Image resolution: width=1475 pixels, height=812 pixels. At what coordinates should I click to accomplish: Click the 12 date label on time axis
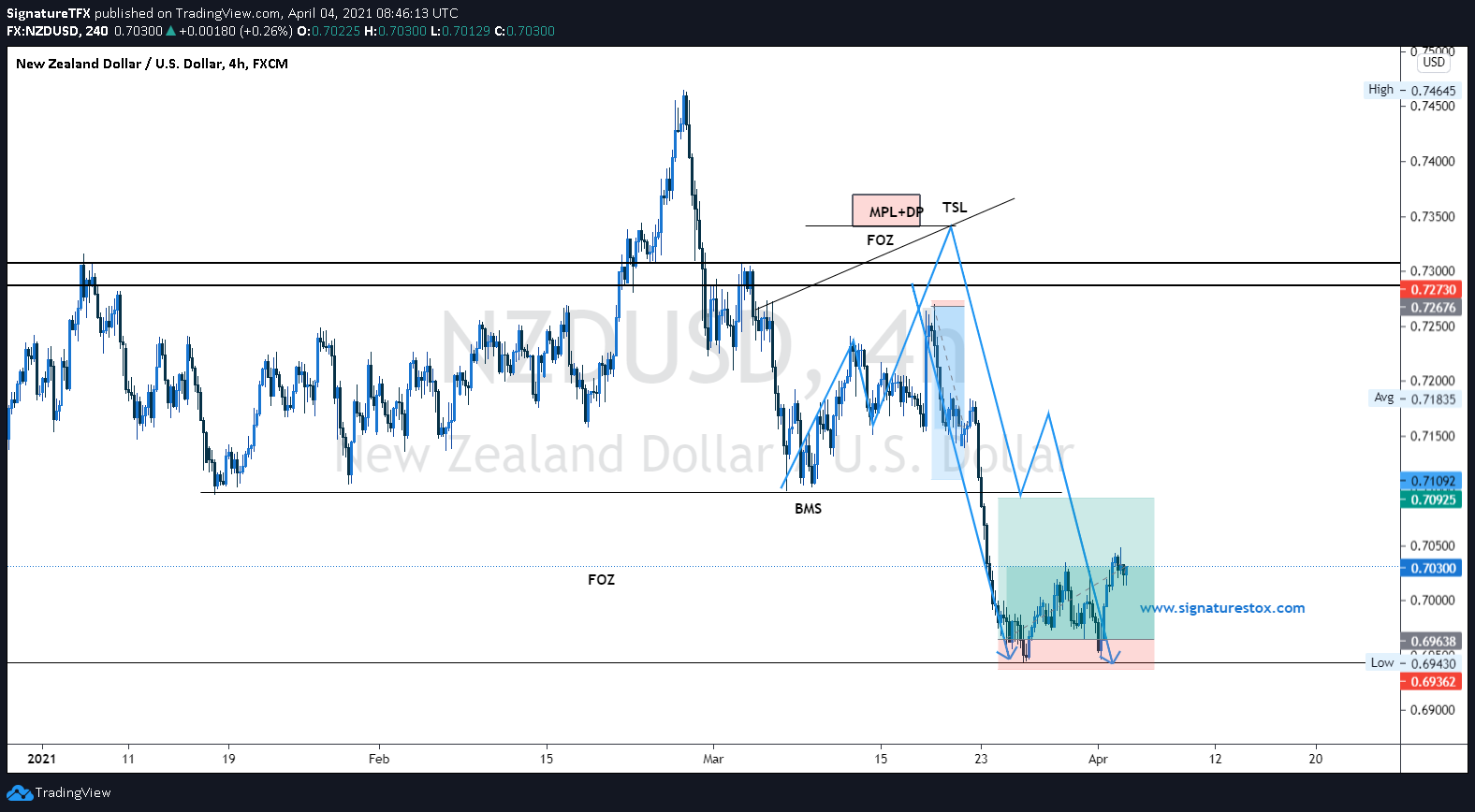point(1215,759)
